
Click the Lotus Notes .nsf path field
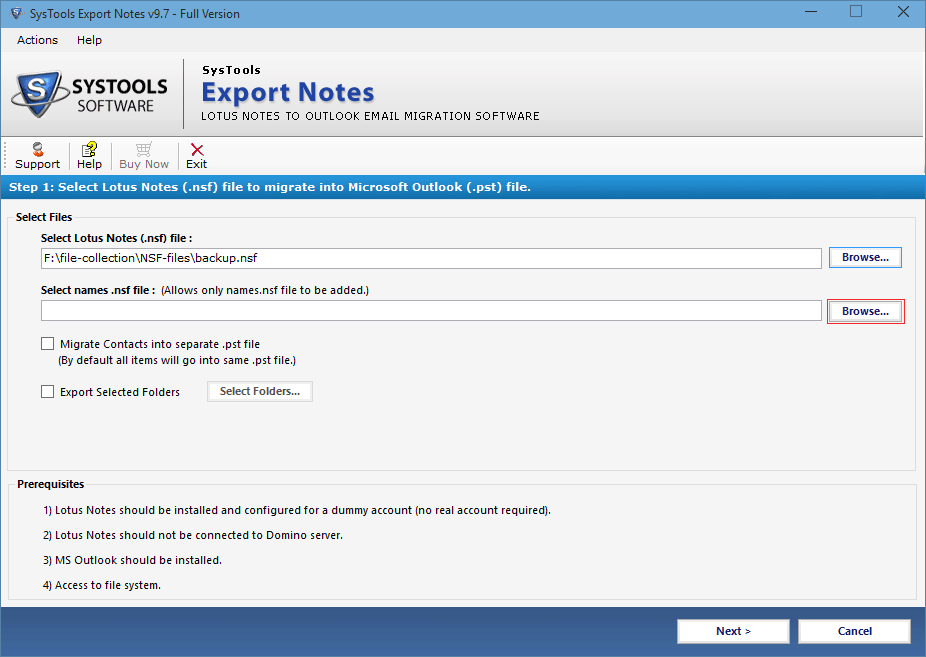point(431,258)
